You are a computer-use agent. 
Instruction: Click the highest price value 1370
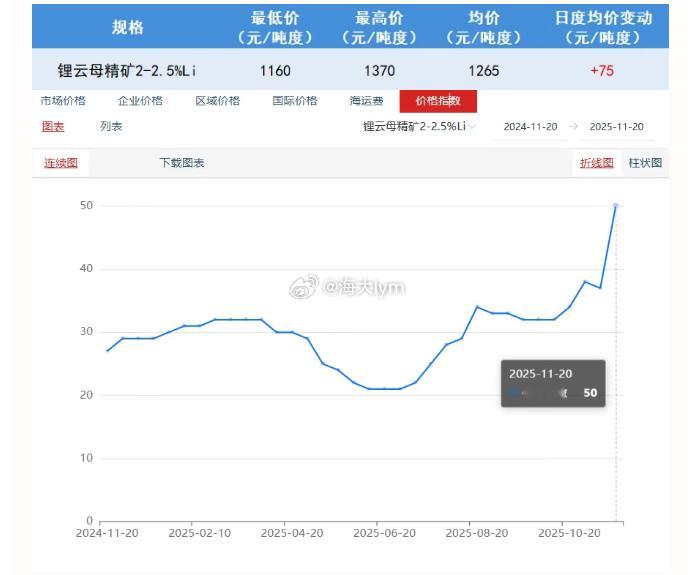(x=379, y=71)
